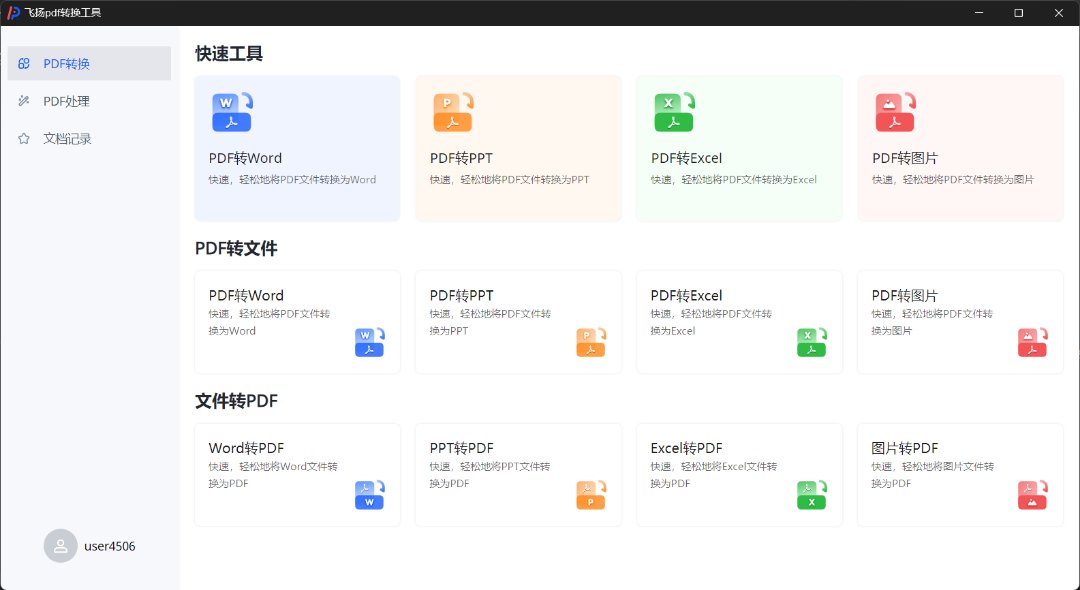Click the green PDF转Excel icon in 快速工具
The width and height of the screenshot is (1080, 590).
[x=674, y=112]
